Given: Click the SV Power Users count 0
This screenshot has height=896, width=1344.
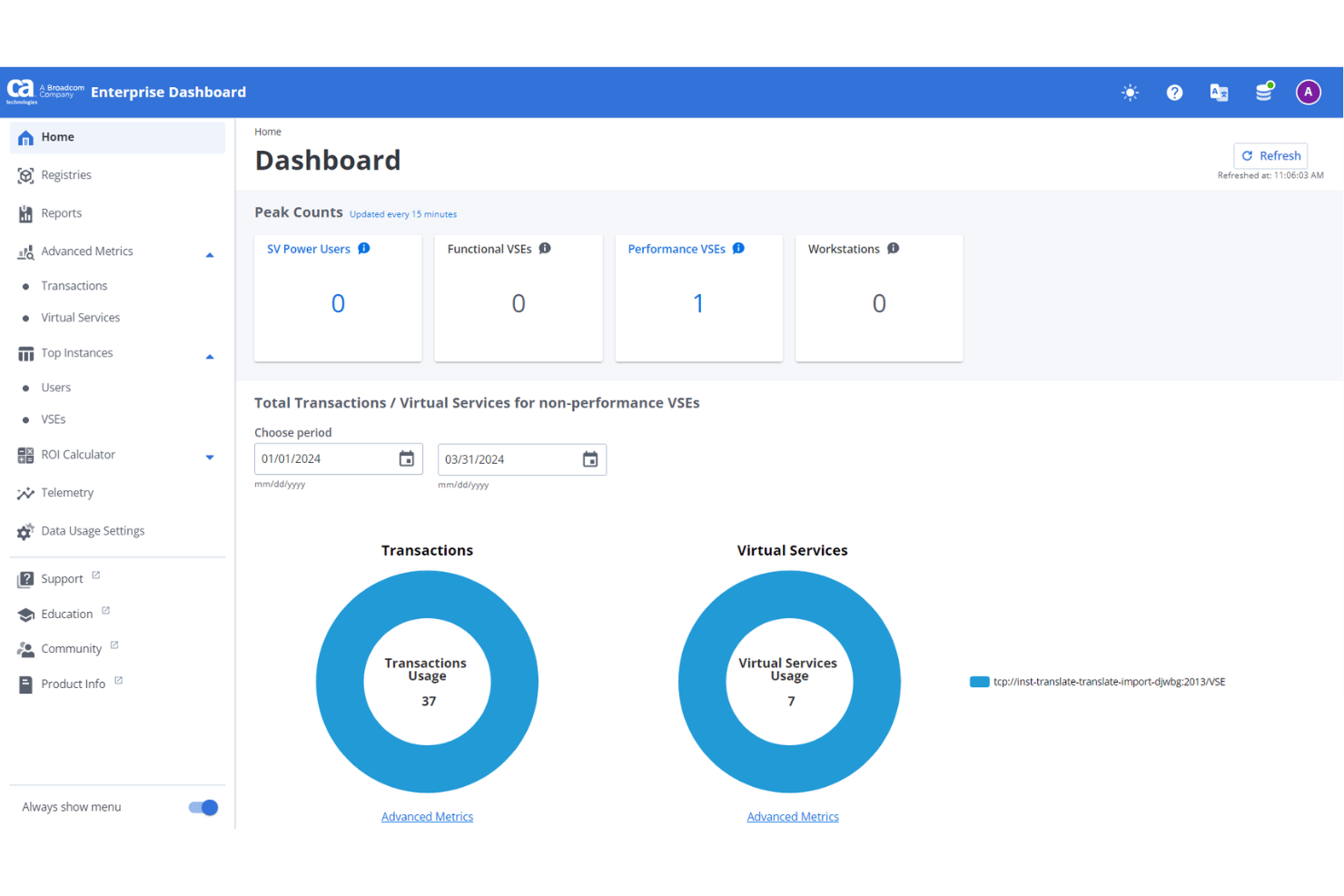Looking at the screenshot, I should click(x=338, y=303).
